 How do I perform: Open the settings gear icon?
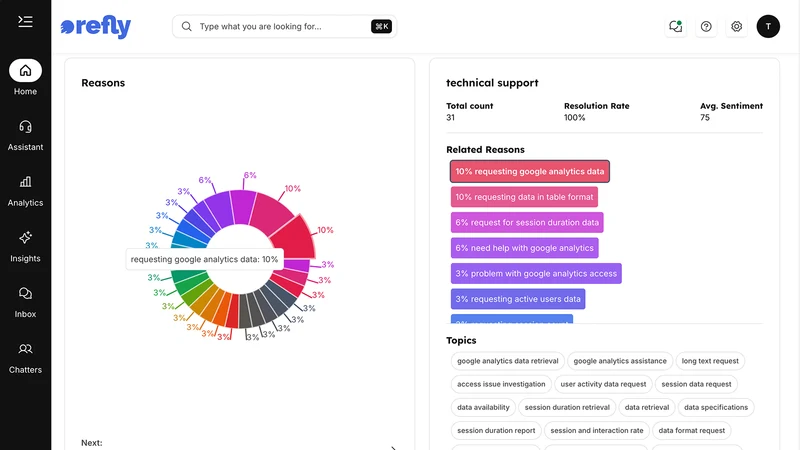pyautogui.click(x=736, y=27)
